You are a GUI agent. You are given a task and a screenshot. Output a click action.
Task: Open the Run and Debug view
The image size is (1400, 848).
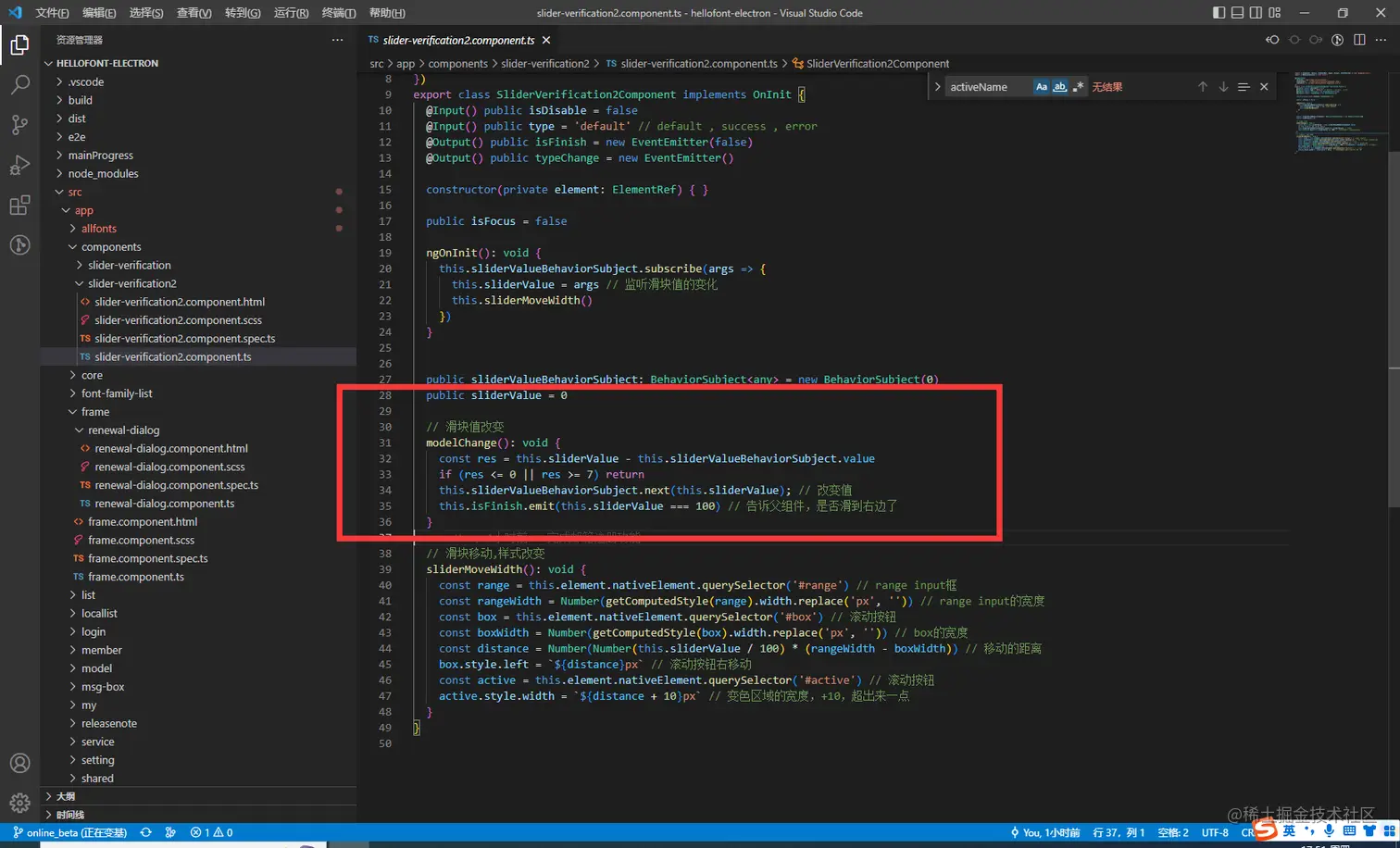coord(19,165)
